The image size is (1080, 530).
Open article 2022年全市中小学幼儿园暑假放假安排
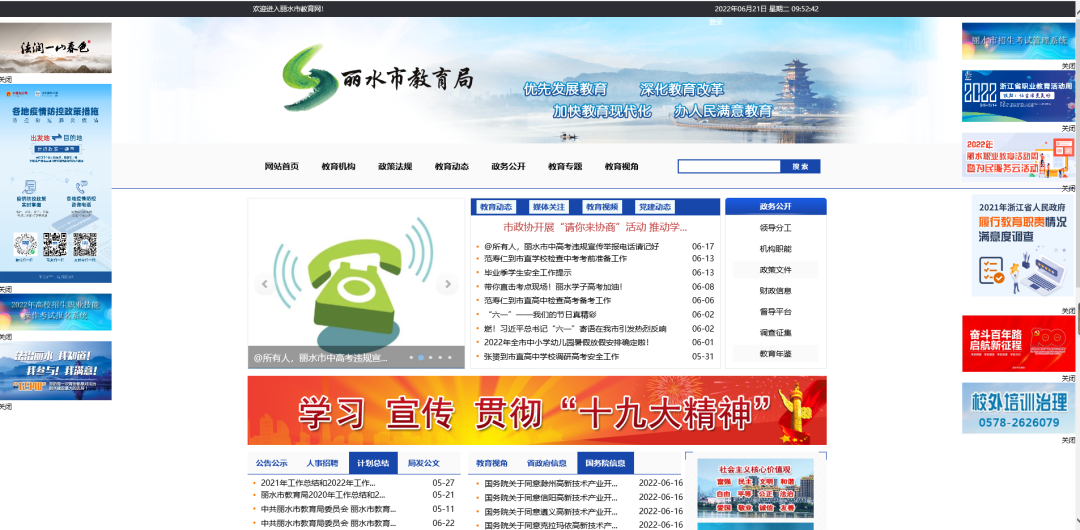click(566, 342)
